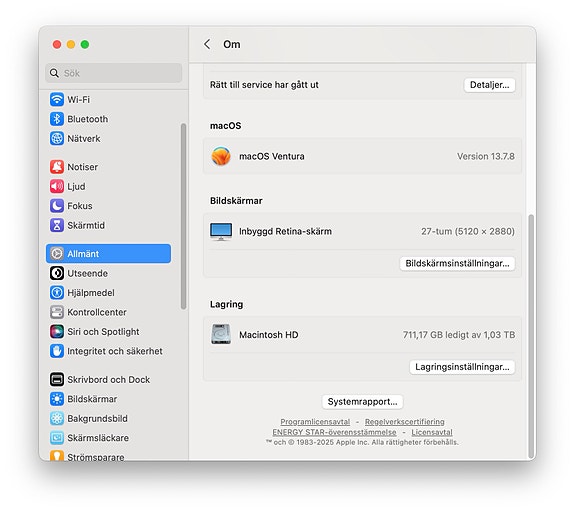575x512 pixels.
Task: Select the Notiser bell icon
Action: [57, 167]
